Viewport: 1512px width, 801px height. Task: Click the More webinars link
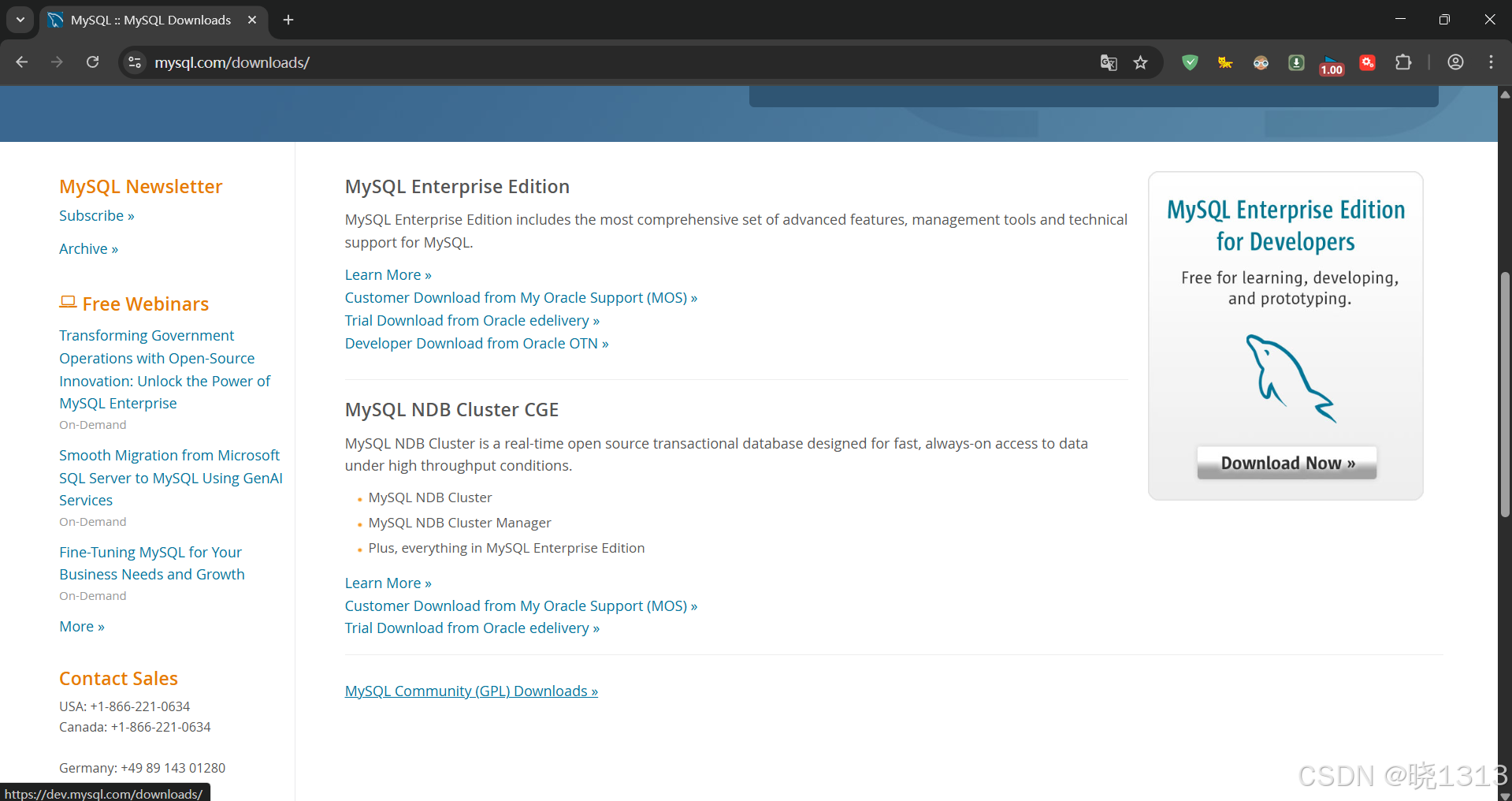82,627
